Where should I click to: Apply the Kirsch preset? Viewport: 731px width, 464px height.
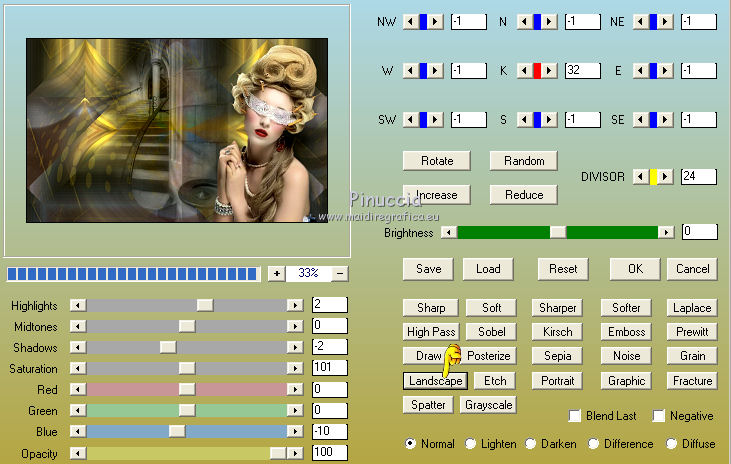point(557,332)
